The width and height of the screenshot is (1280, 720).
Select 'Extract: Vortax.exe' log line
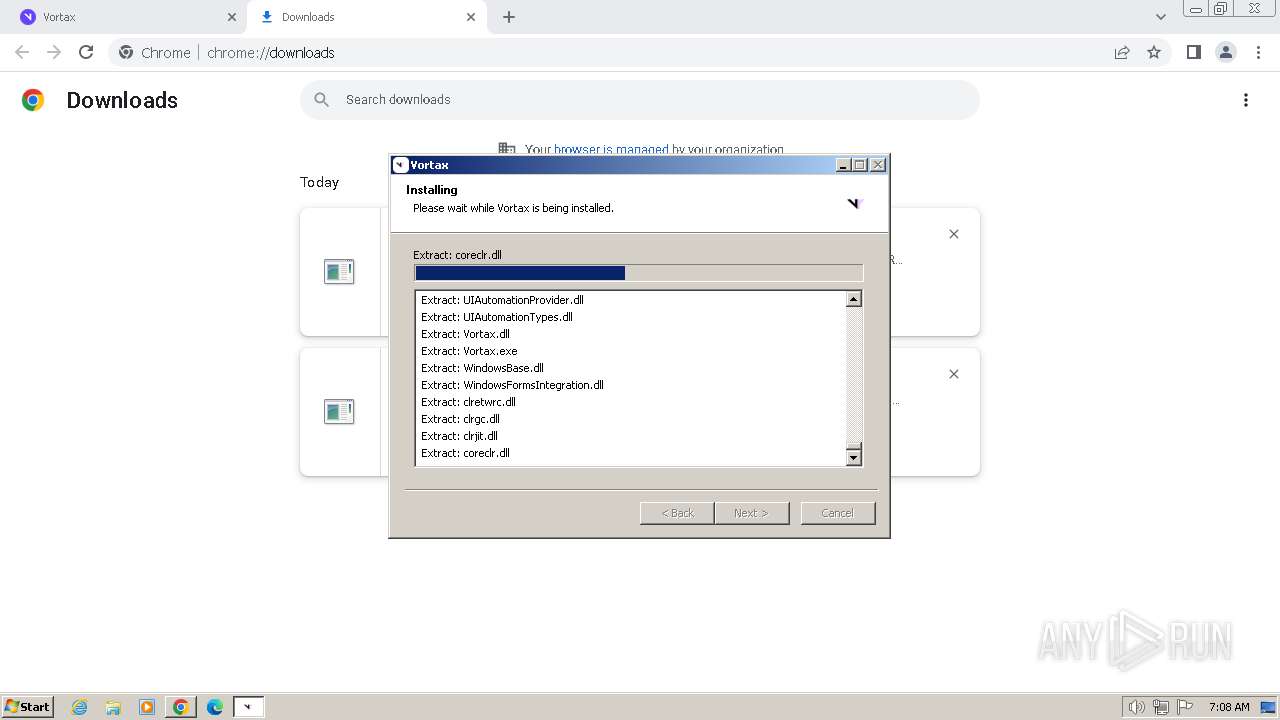(469, 351)
